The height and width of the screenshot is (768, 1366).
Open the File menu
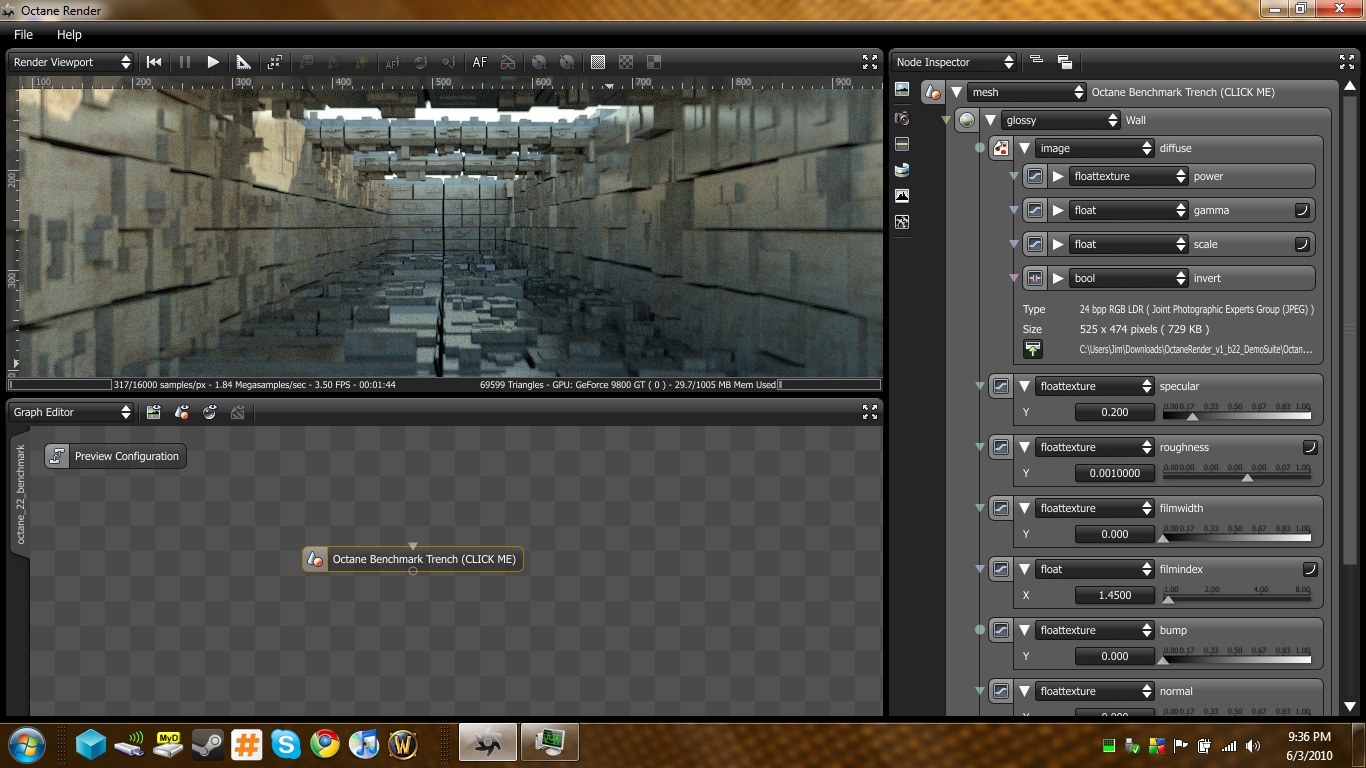point(23,35)
